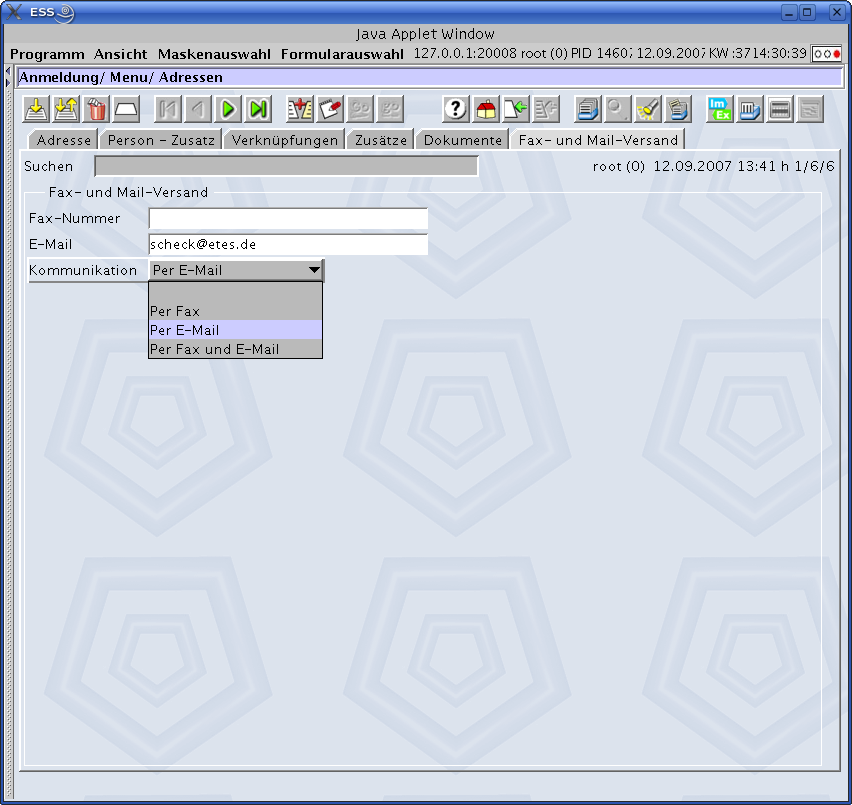
Task: Jump to last record with green skip arrow
Action: 259,110
